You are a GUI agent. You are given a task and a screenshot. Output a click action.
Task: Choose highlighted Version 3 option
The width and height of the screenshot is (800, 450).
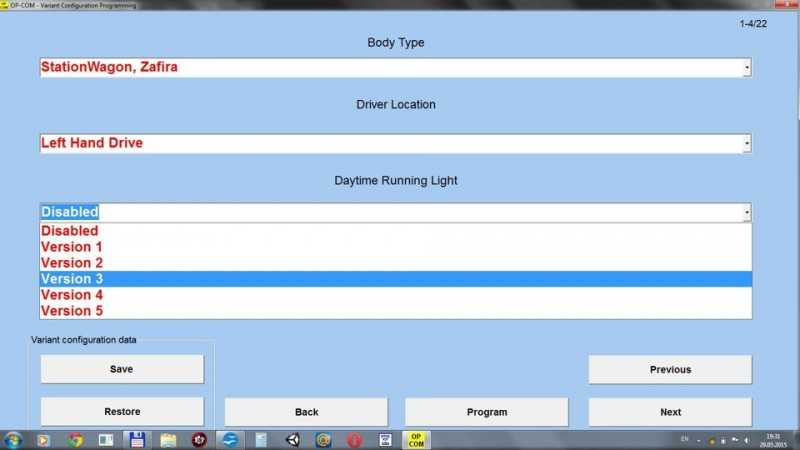(395, 279)
